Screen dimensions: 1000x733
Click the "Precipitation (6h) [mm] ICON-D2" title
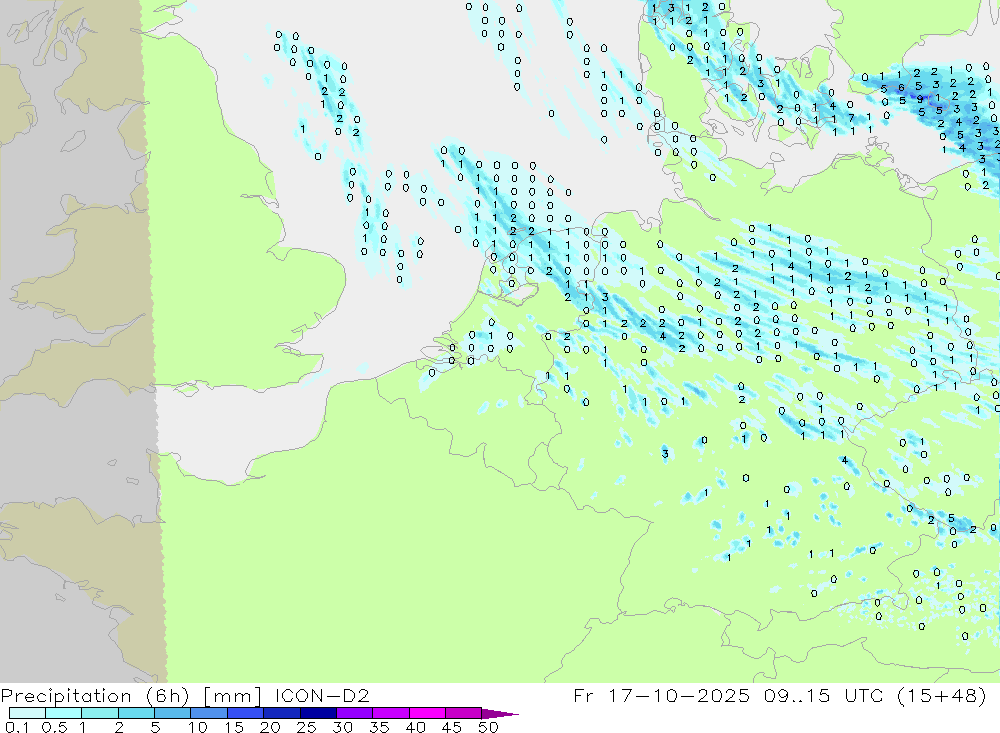pyautogui.click(x=185, y=695)
